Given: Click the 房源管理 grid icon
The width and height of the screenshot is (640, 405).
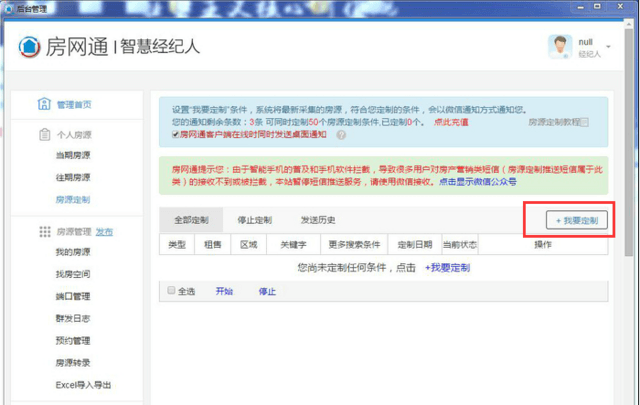Looking at the screenshot, I should (45, 232).
